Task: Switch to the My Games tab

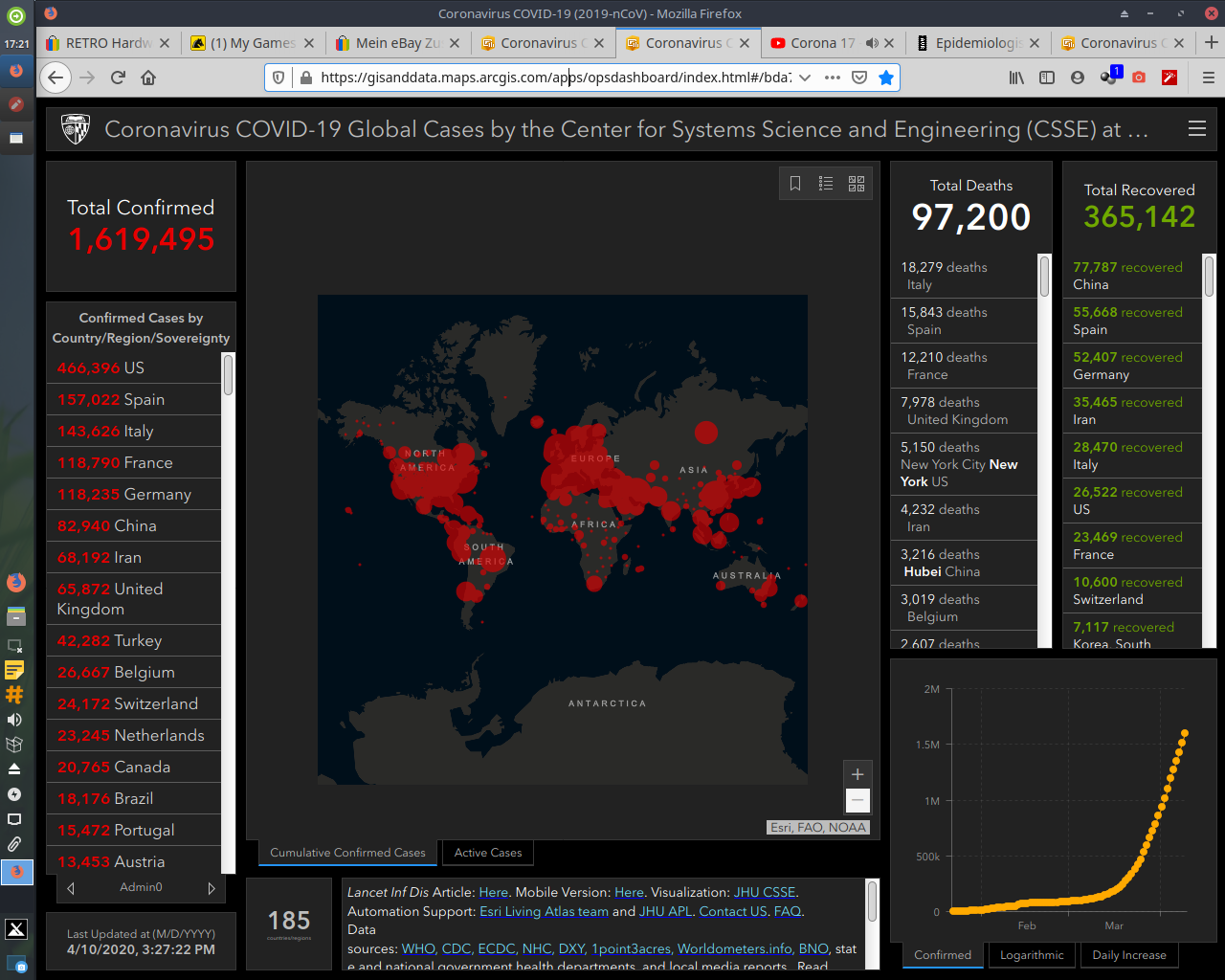Action: pos(253,43)
